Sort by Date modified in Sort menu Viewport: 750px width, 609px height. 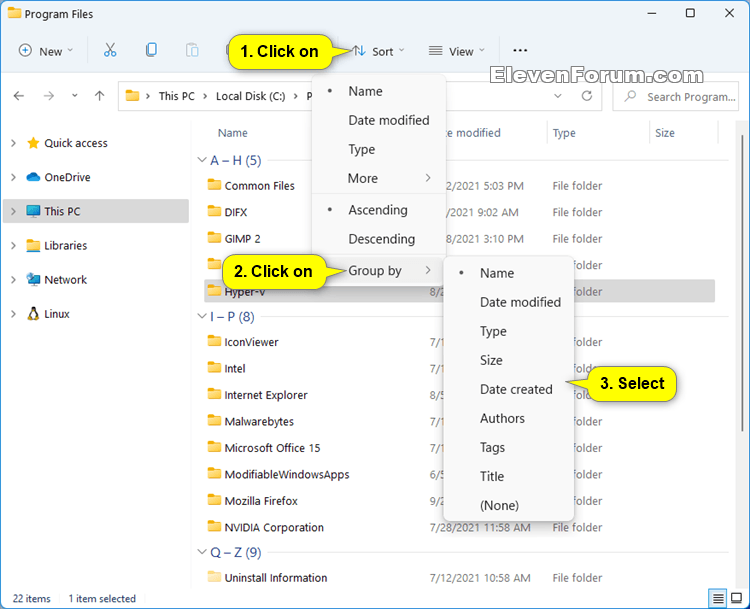pos(379,120)
